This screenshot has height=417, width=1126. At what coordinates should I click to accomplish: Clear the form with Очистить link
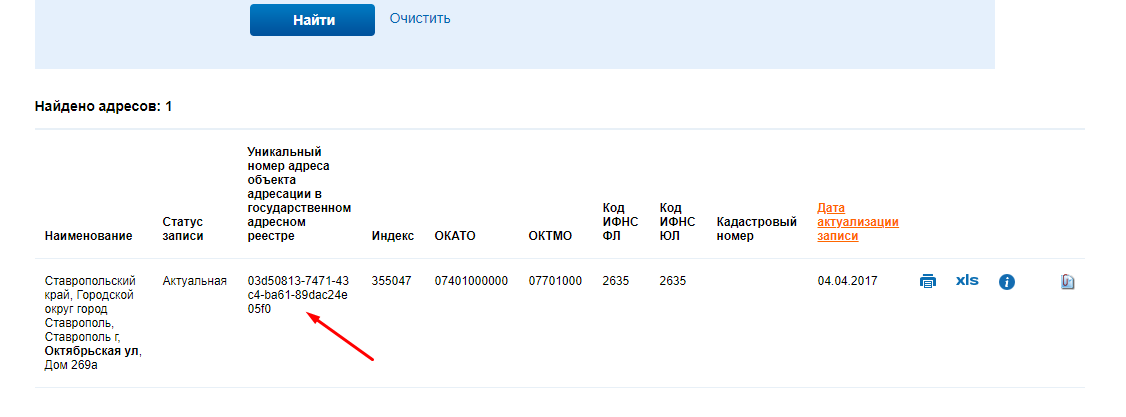(420, 18)
